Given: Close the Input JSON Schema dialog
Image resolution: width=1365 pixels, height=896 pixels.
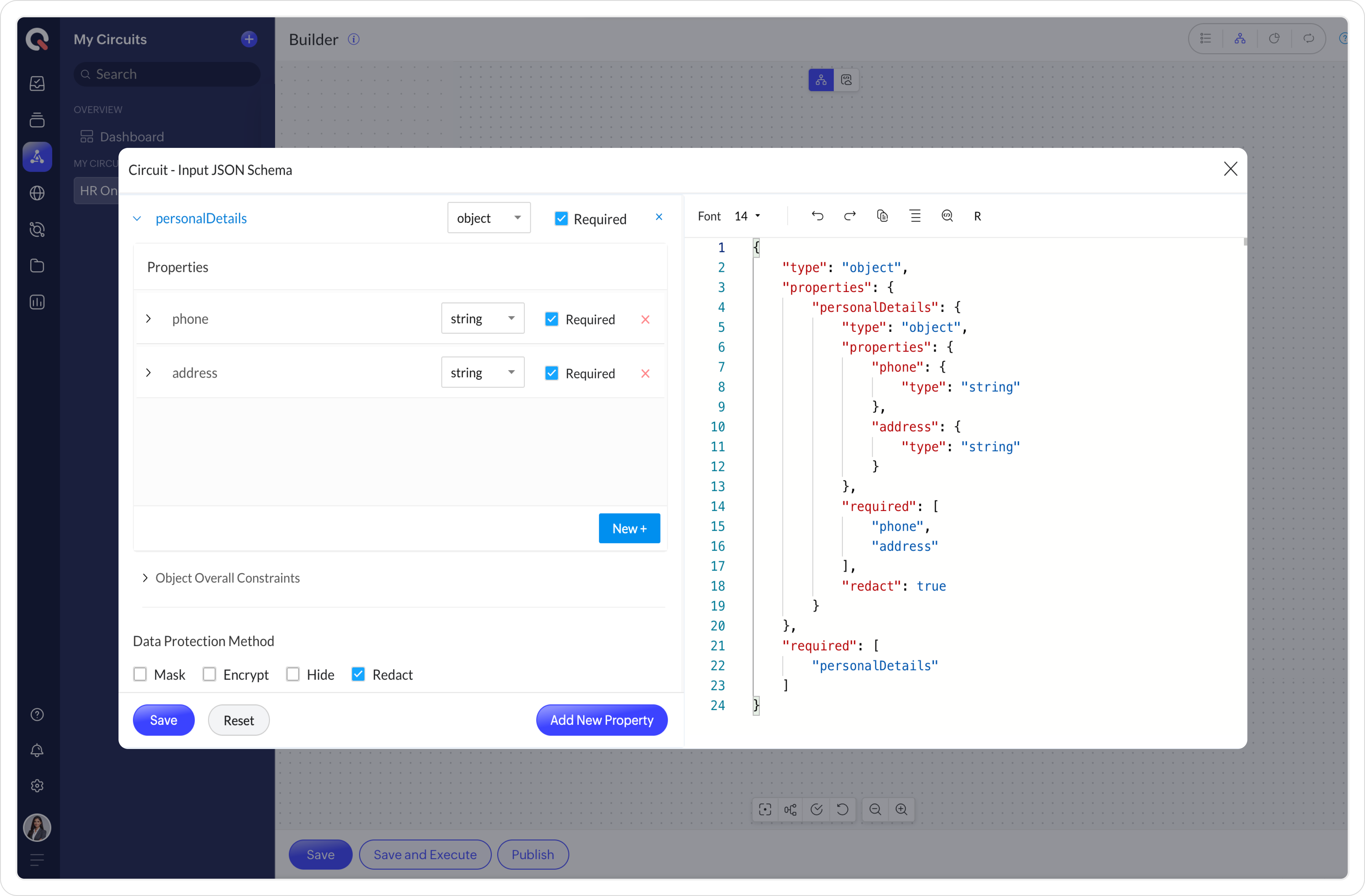Looking at the screenshot, I should point(1230,169).
